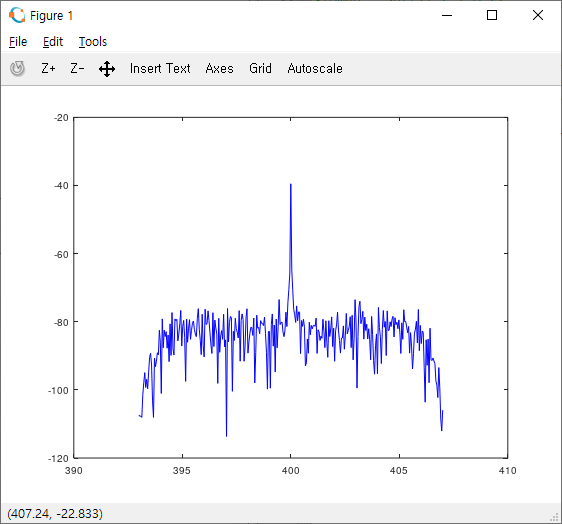Click the y-axis label -60

[61, 254]
